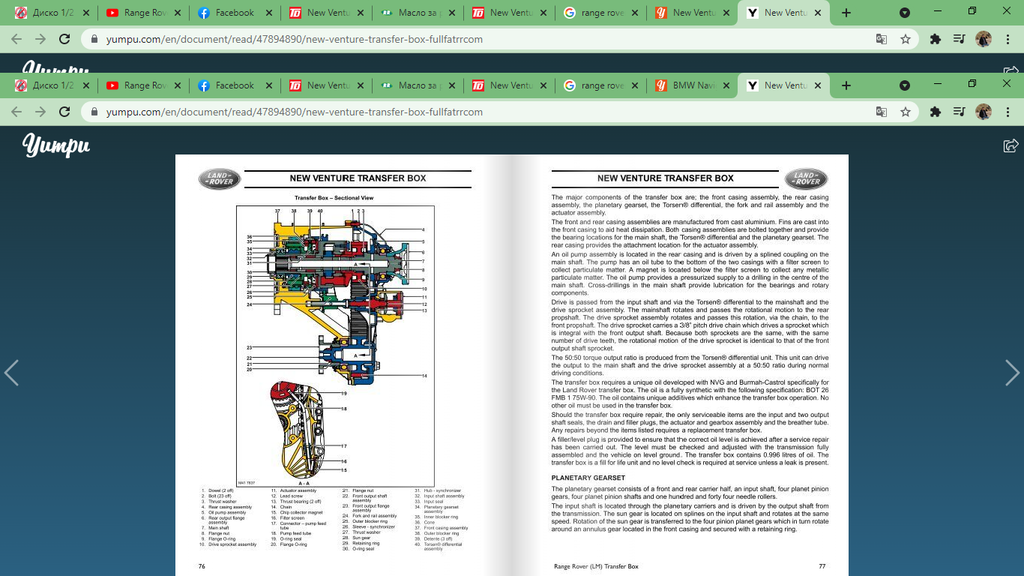Image resolution: width=1024 pixels, height=576 pixels.
Task: Click profile avatar in the lower toolbar
Action: [x=984, y=112]
